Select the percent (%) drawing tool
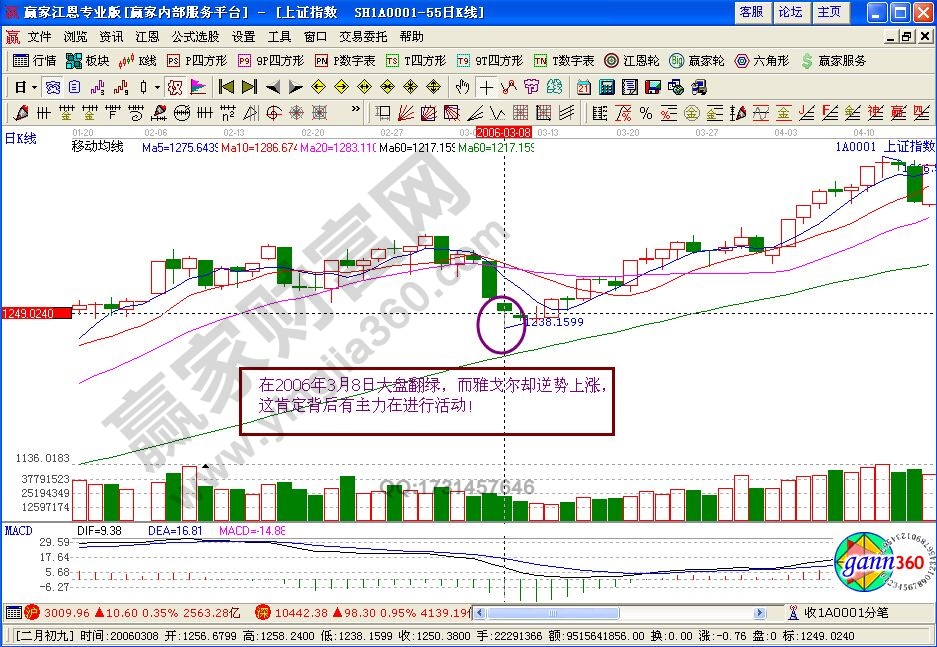Image resolution: width=937 pixels, height=647 pixels. [x=646, y=112]
